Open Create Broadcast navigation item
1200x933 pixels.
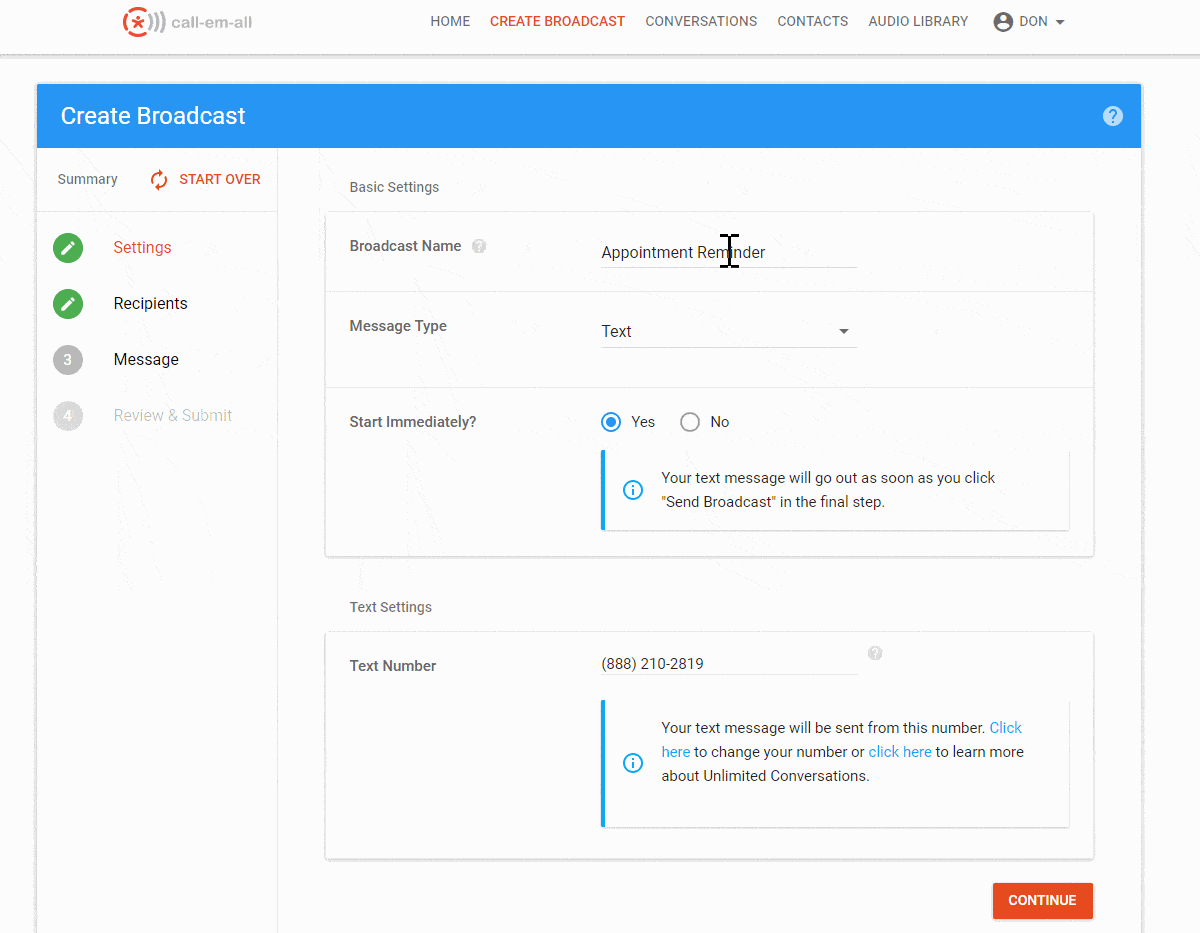point(557,21)
